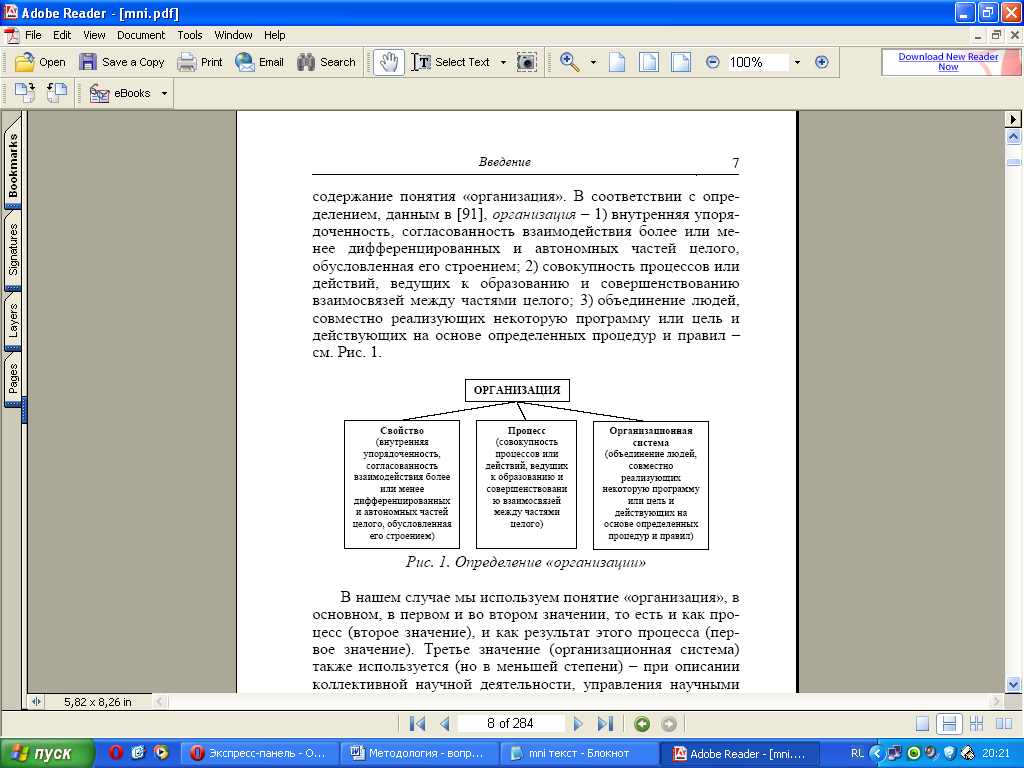This screenshot has width=1024, height=768.
Task: Choose the Select Text tool
Action: (x=451, y=62)
